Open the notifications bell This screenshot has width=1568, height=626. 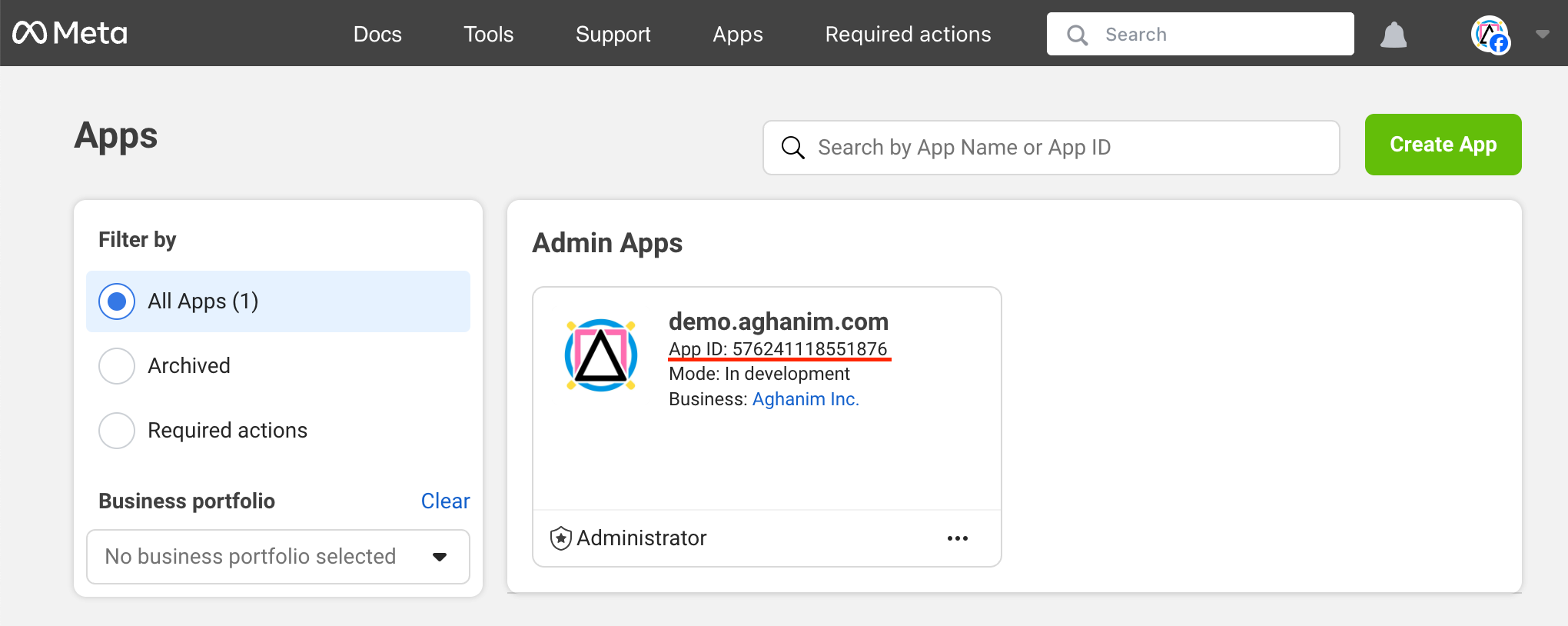tap(1393, 35)
